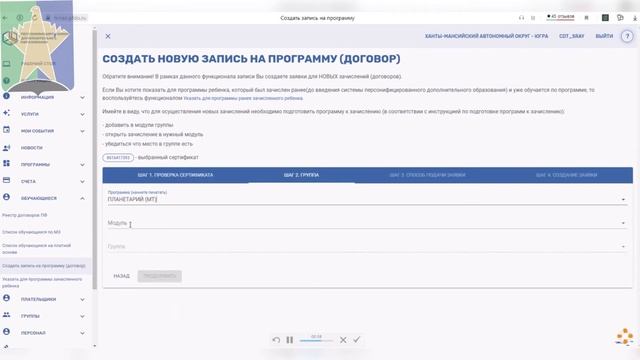
Task: Expand the Информация menu section
Action: (82, 98)
